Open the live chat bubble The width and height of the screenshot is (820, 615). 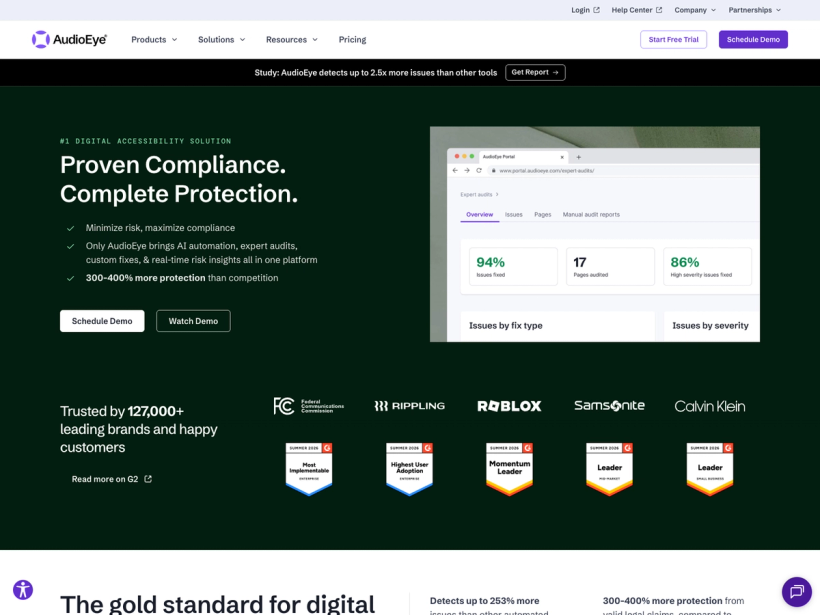click(x=796, y=591)
